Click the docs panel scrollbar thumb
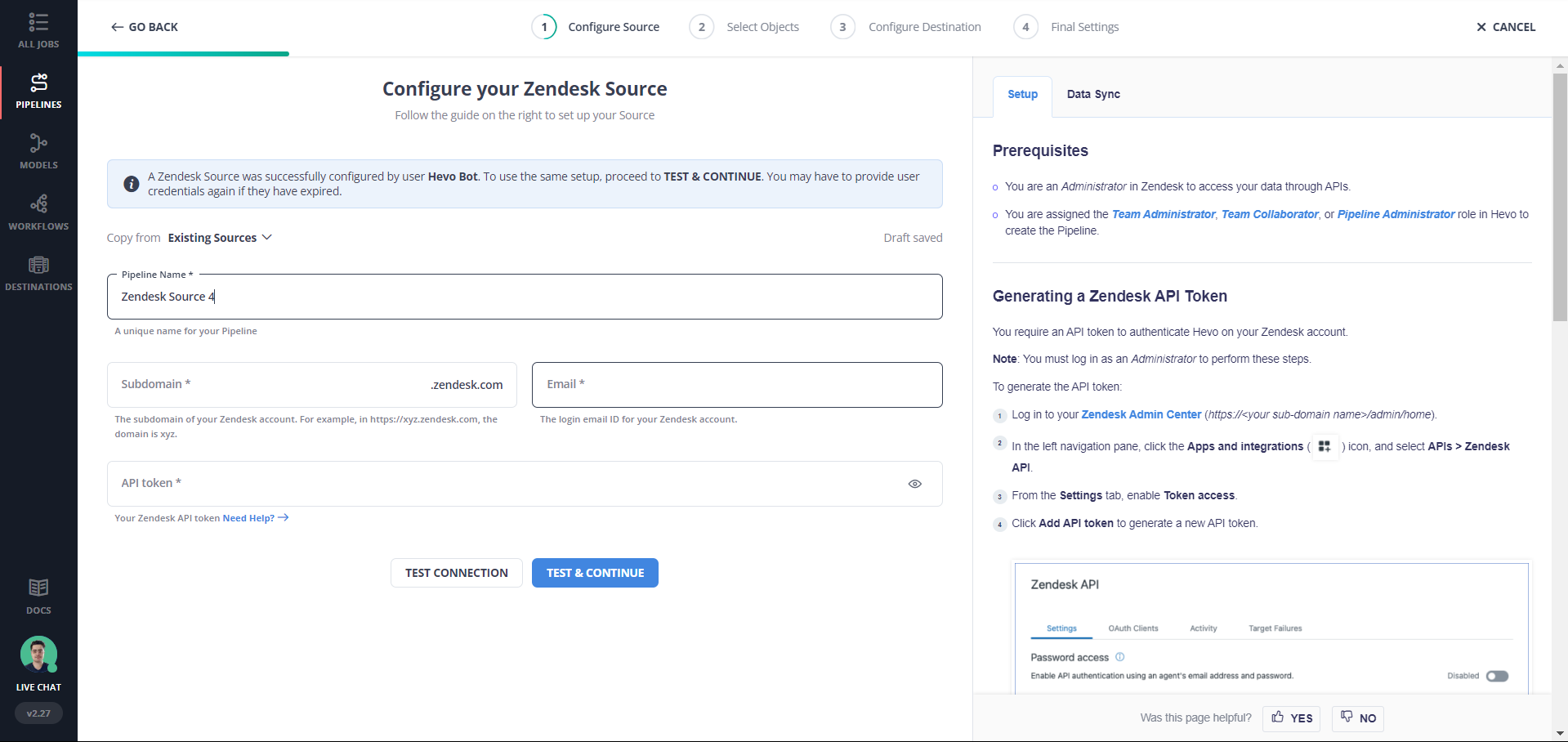Screen dimensions: 1568x742 [x=1560, y=197]
